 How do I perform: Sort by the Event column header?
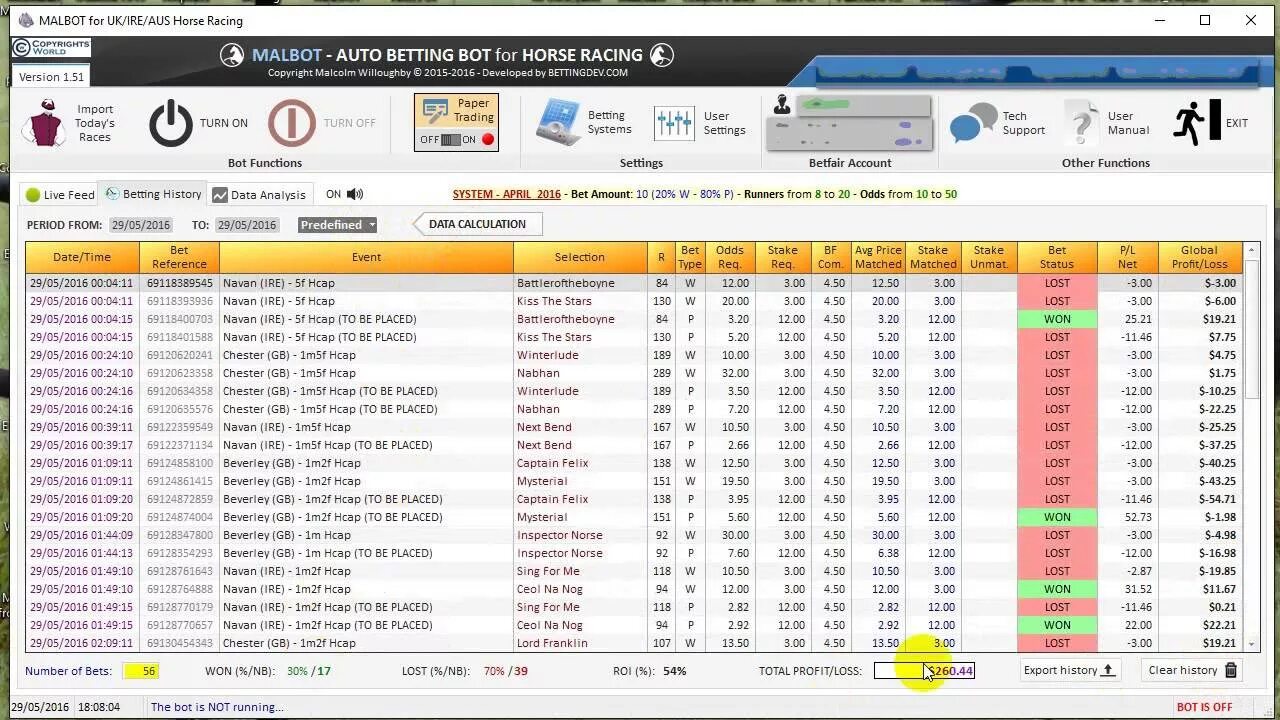coord(366,257)
